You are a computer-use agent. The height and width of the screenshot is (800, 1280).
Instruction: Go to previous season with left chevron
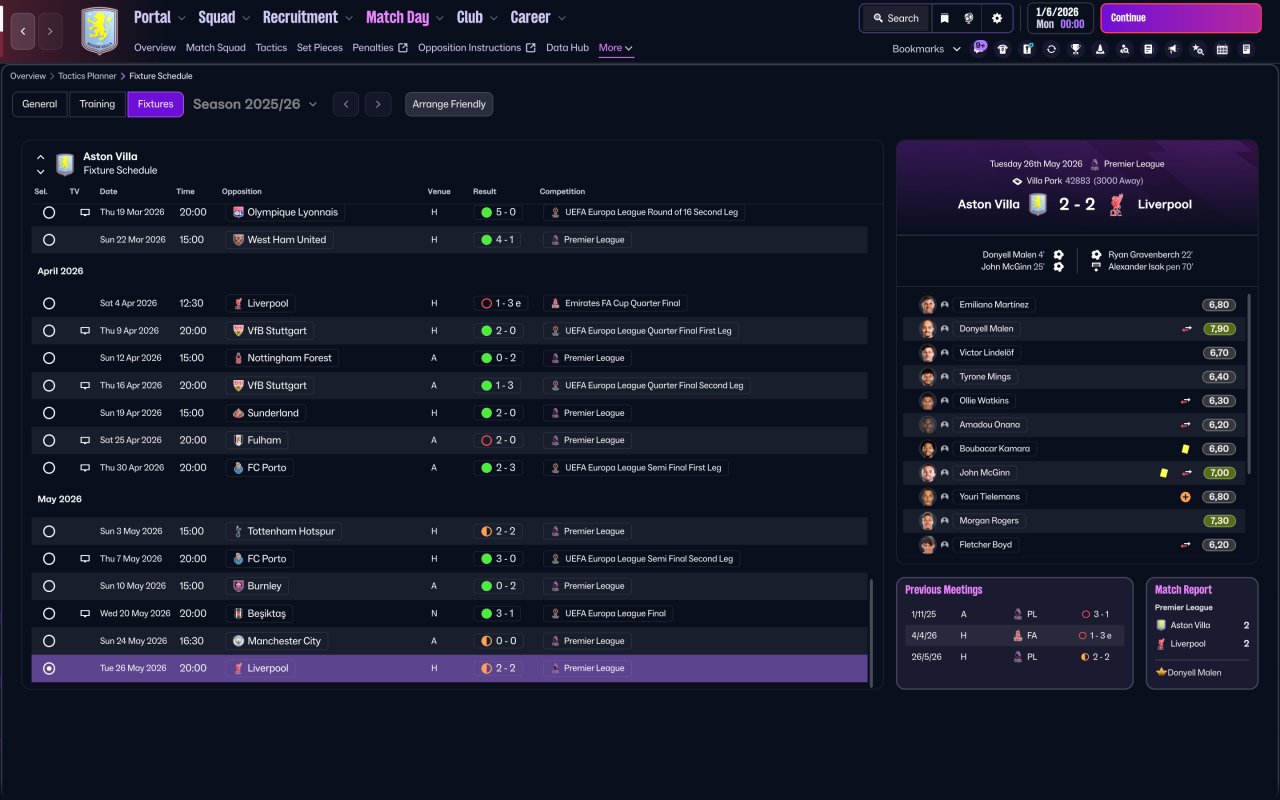346,104
